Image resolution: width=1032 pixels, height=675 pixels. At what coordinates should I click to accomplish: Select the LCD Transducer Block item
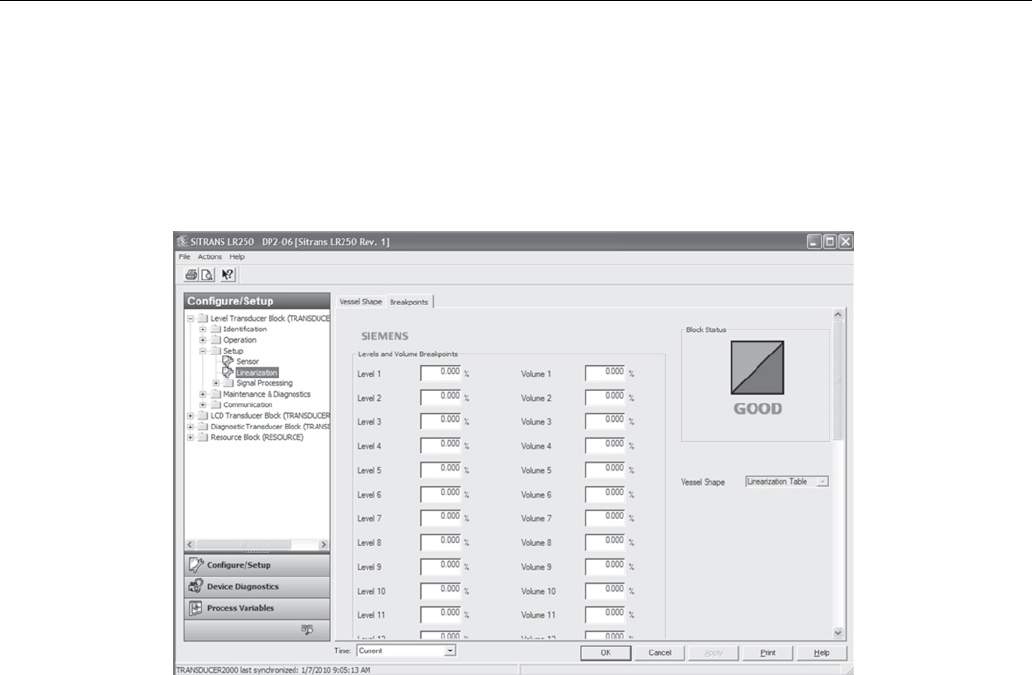270,416
